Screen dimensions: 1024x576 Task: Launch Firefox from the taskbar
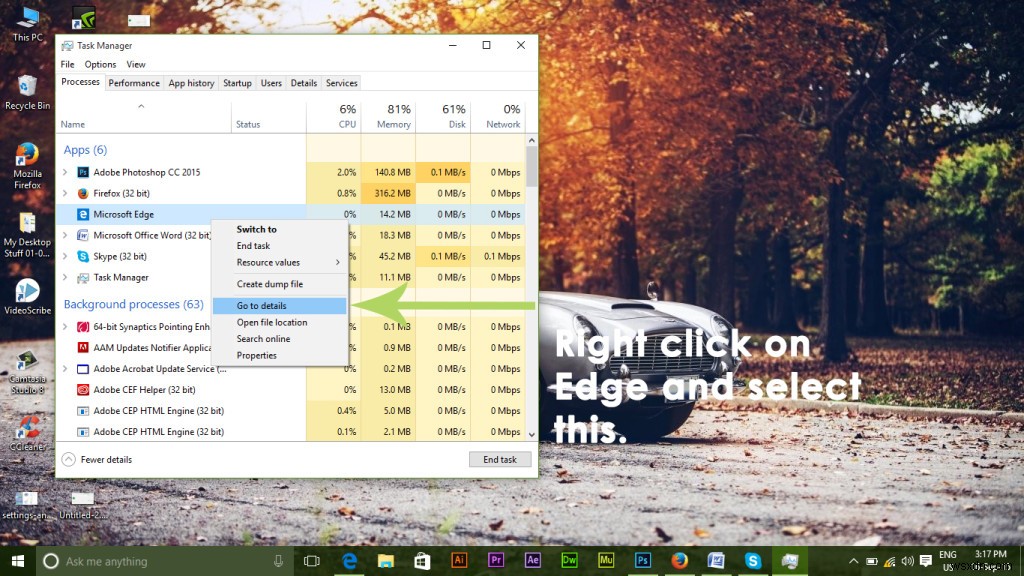pos(678,561)
